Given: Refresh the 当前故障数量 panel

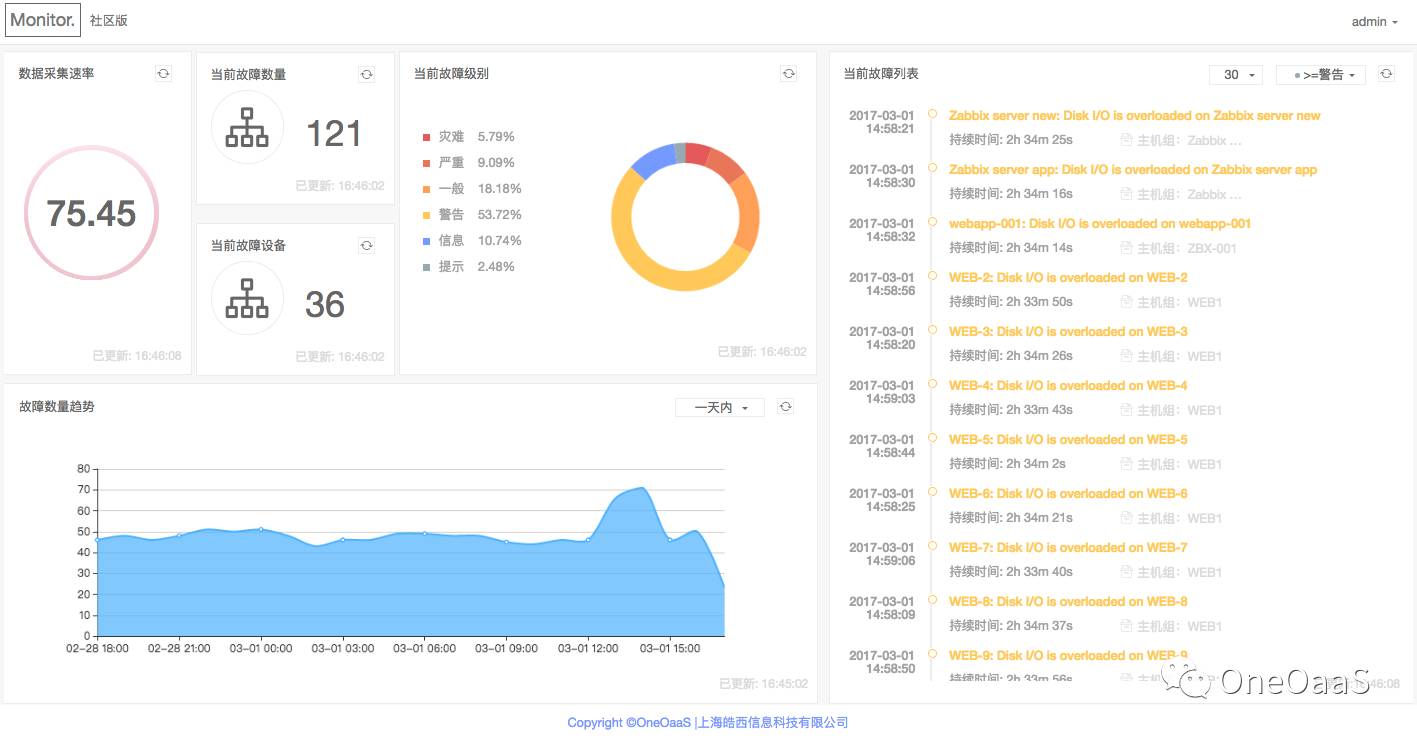Looking at the screenshot, I should point(367,74).
